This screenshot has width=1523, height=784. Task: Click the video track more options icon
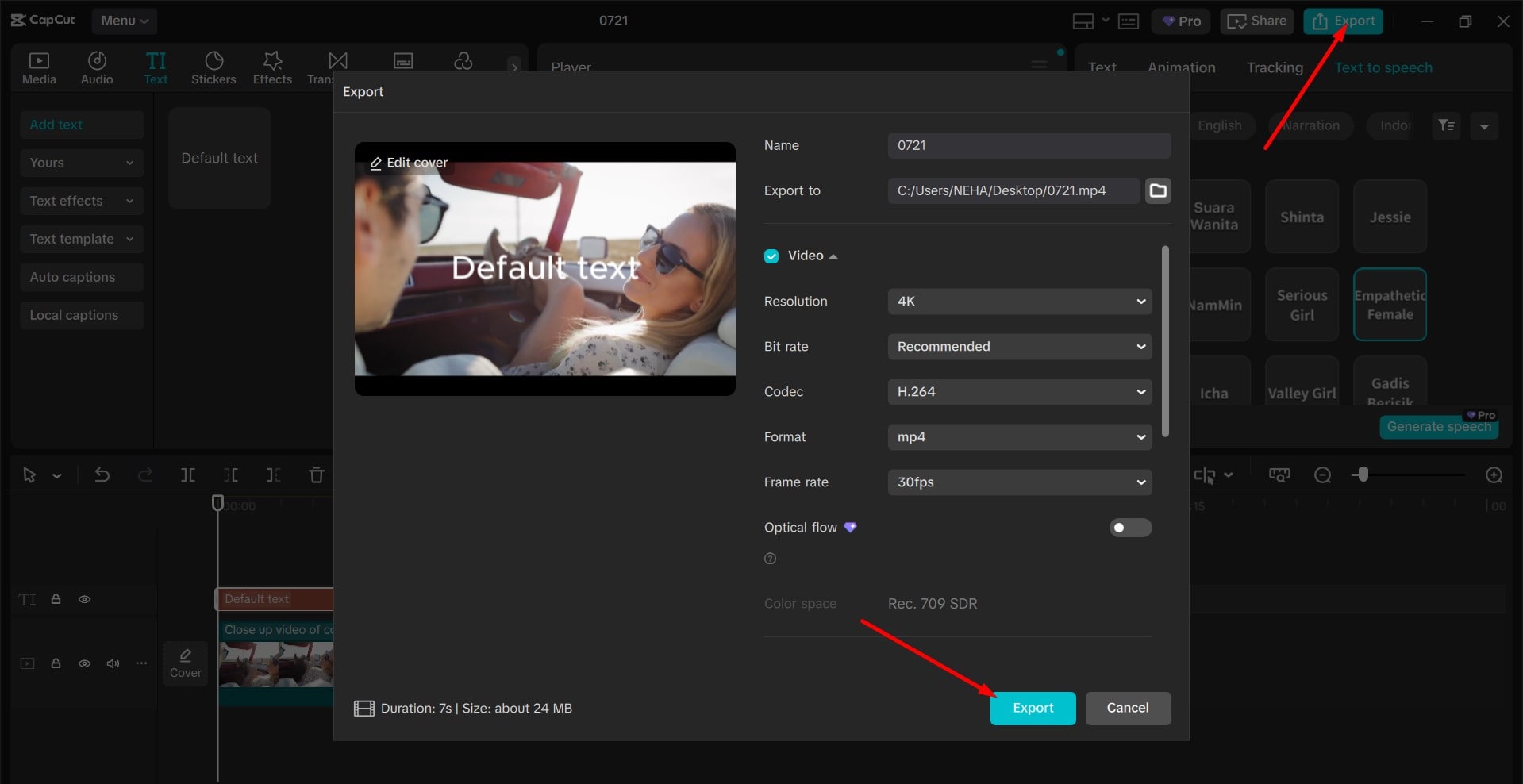click(x=141, y=663)
